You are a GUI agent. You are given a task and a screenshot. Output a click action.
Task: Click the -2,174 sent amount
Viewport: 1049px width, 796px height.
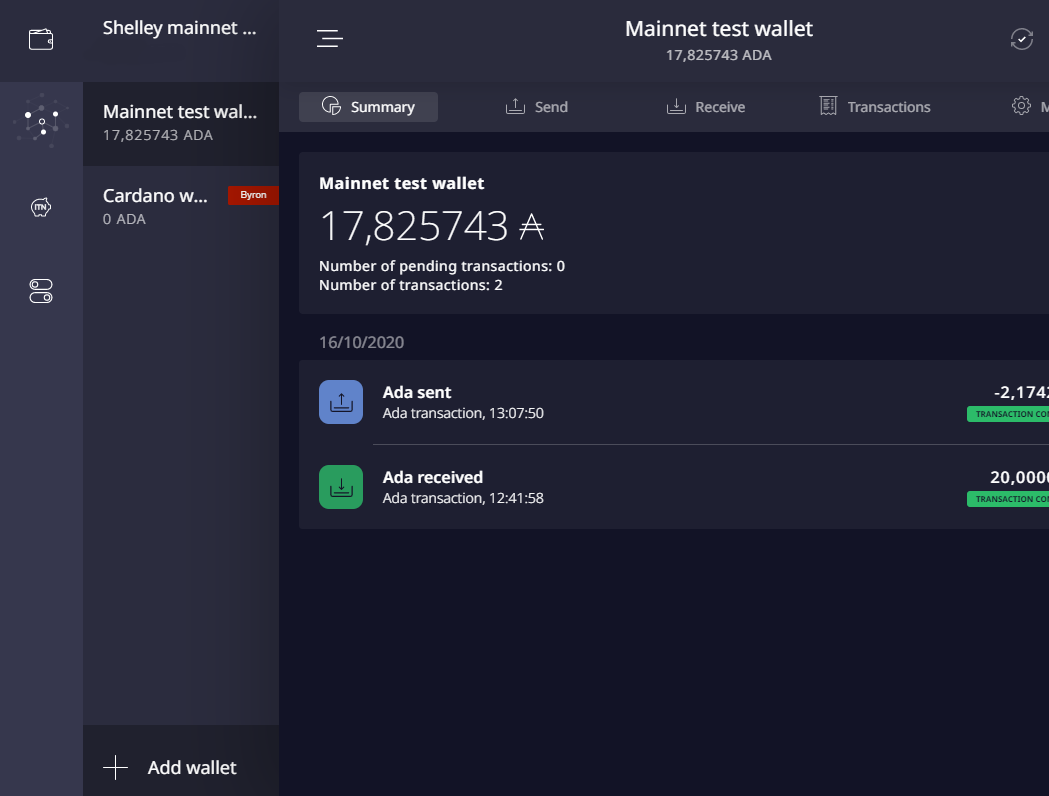coord(1021,393)
